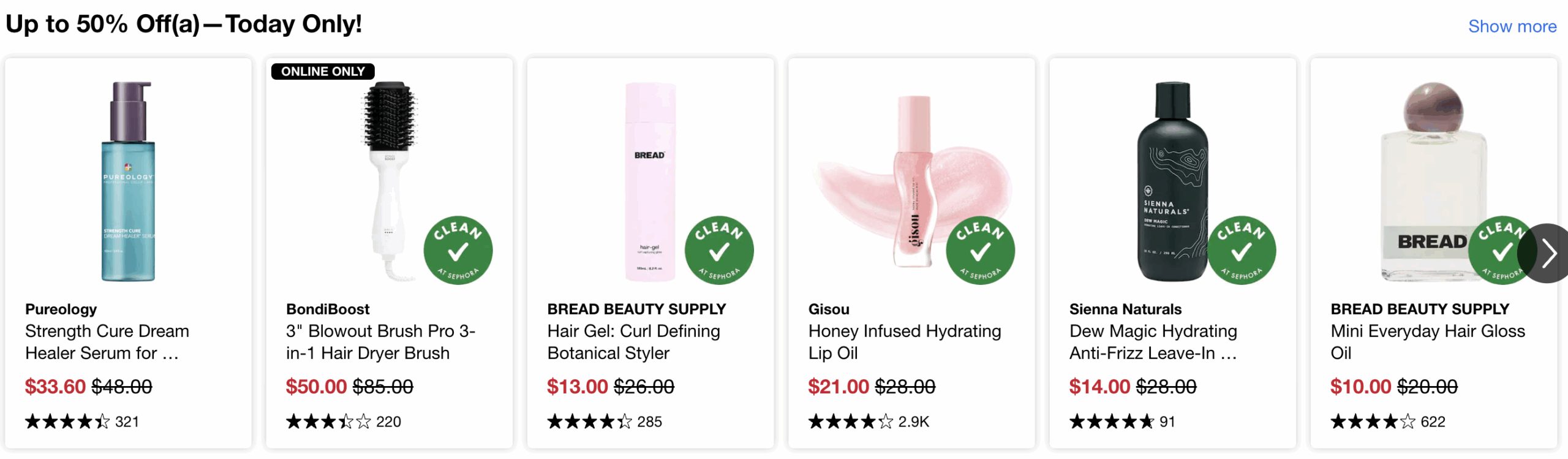The height and width of the screenshot is (459, 1568).
Task: View the Sienna Naturals bottle image
Action: click(1172, 181)
